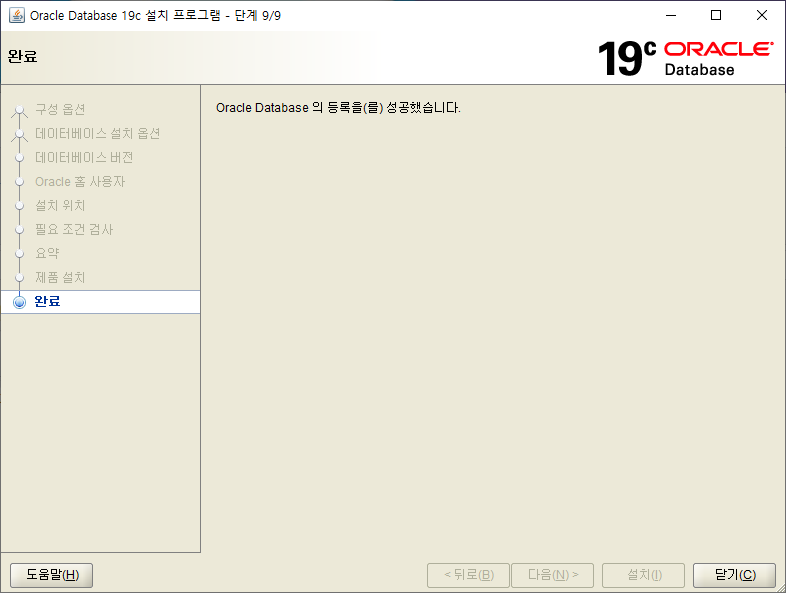Select the 데이터베이스 설치 옵션 step
Image resolution: width=786 pixels, height=593 pixels.
click(97, 133)
